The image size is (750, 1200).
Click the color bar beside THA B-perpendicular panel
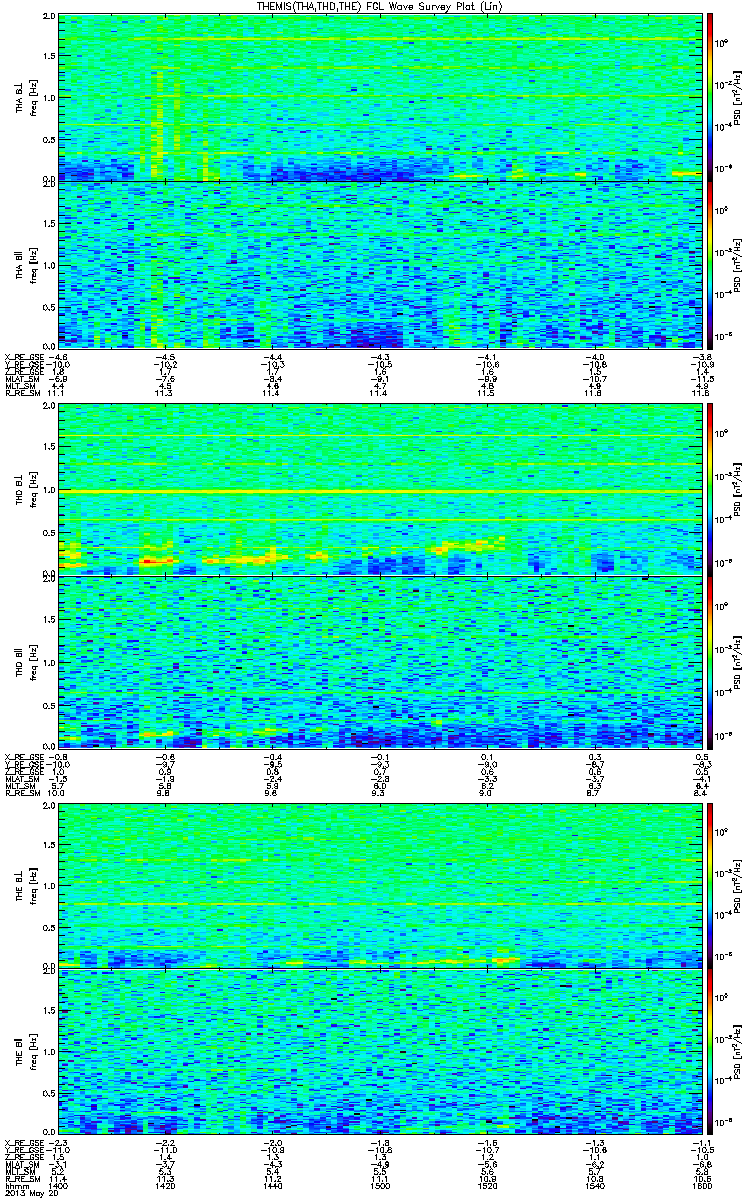point(711,97)
